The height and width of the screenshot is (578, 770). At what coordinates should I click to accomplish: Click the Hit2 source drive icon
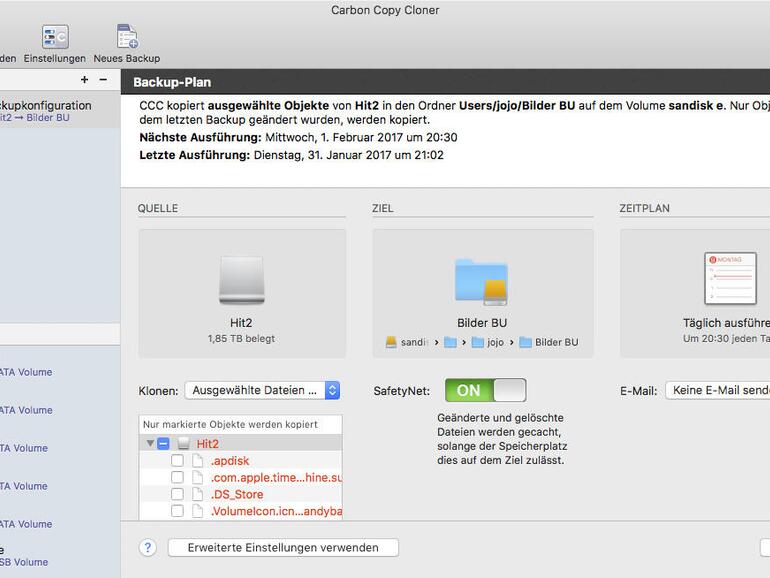click(x=241, y=280)
